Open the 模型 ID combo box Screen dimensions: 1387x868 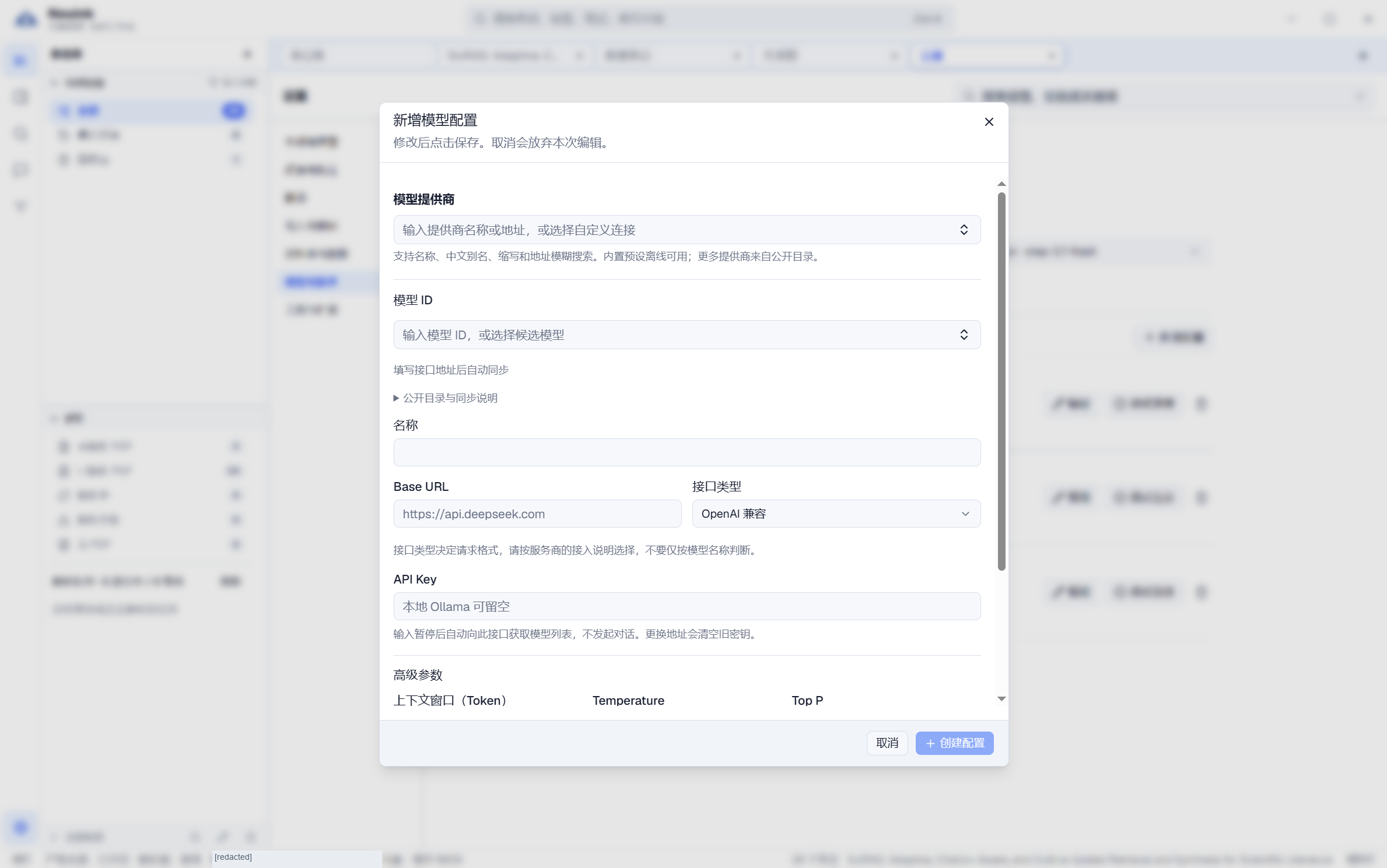(687, 335)
